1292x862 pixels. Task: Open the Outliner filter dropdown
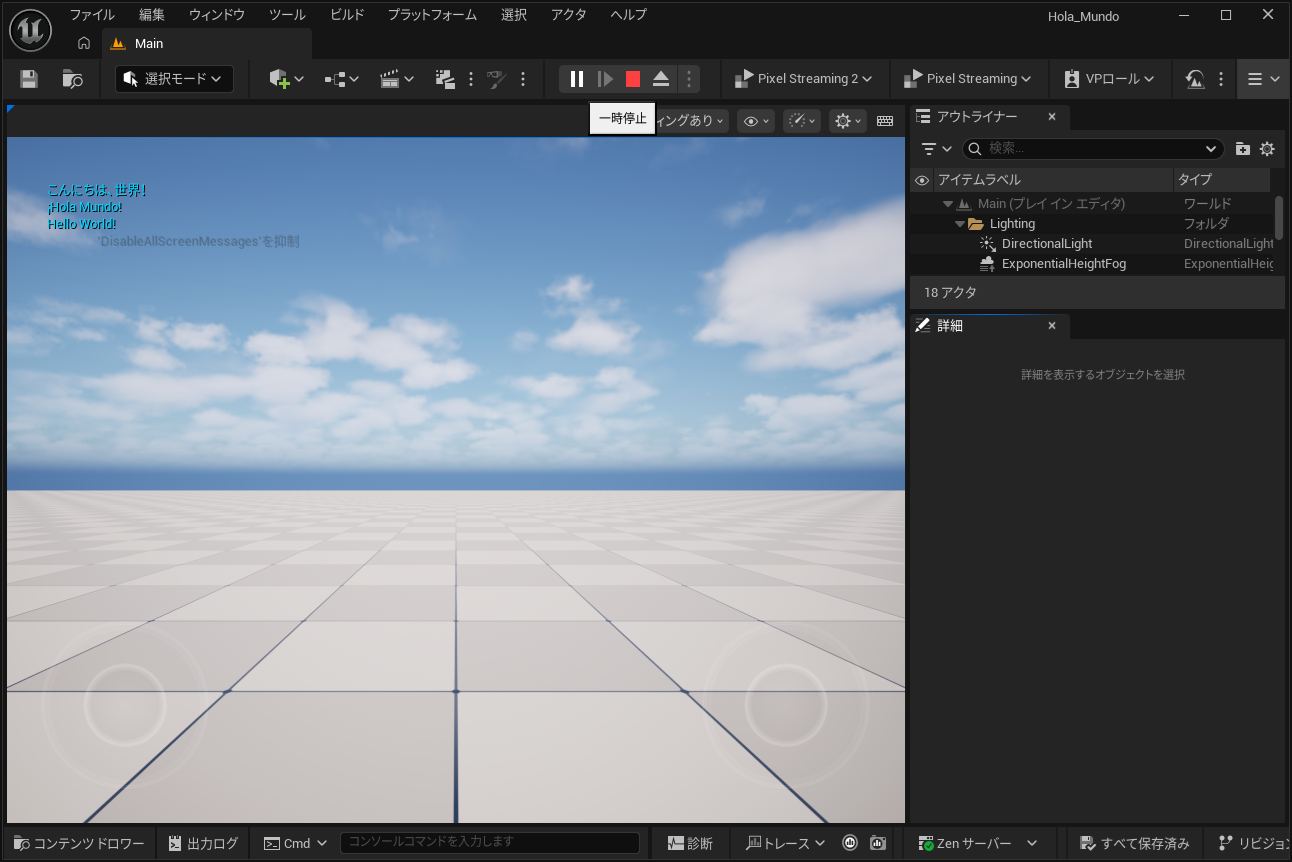(937, 149)
